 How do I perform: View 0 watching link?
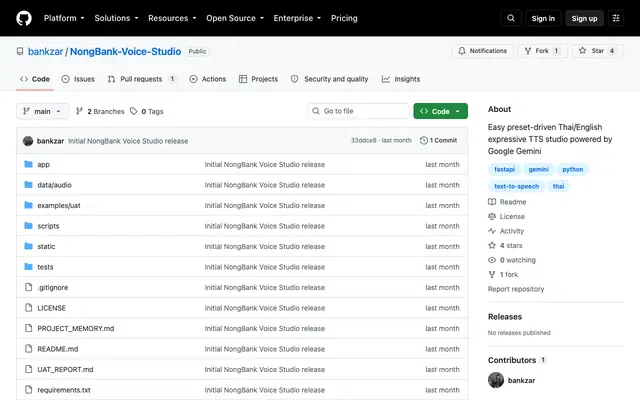tap(512, 260)
